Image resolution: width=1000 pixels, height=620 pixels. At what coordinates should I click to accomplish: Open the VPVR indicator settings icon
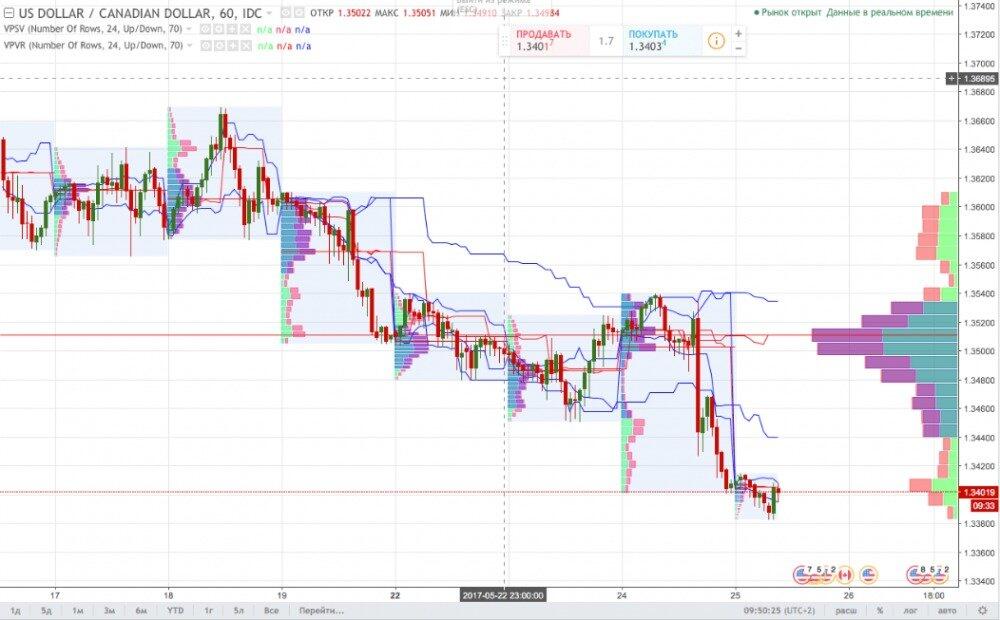[x=218, y=46]
